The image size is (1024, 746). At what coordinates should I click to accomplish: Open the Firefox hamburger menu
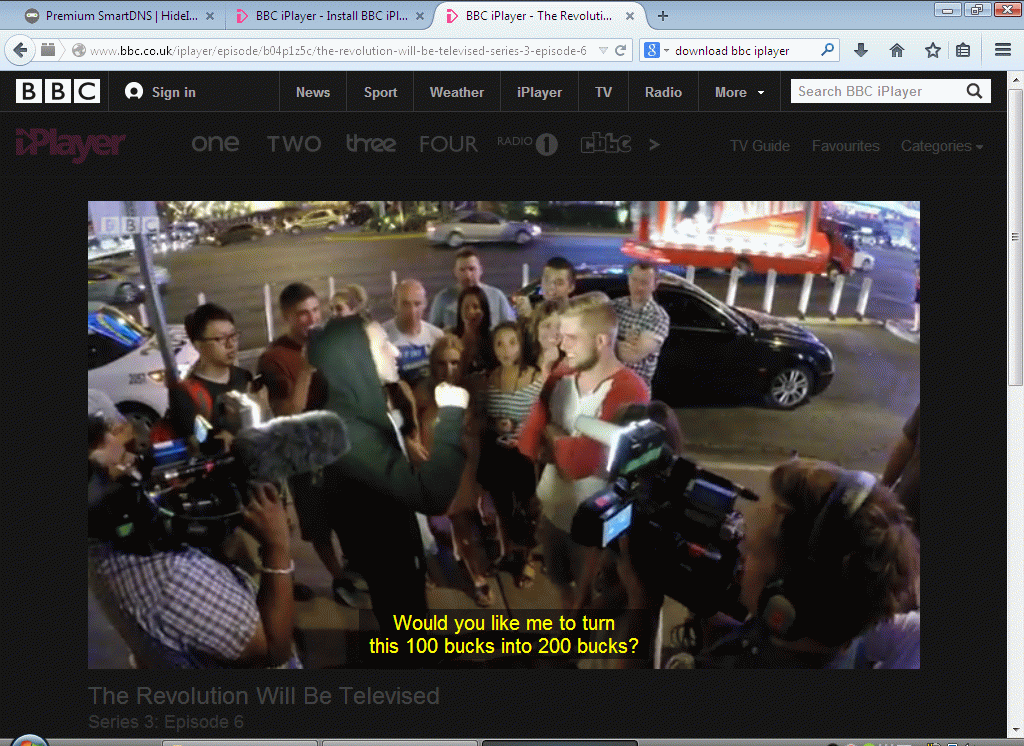pos(1002,50)
